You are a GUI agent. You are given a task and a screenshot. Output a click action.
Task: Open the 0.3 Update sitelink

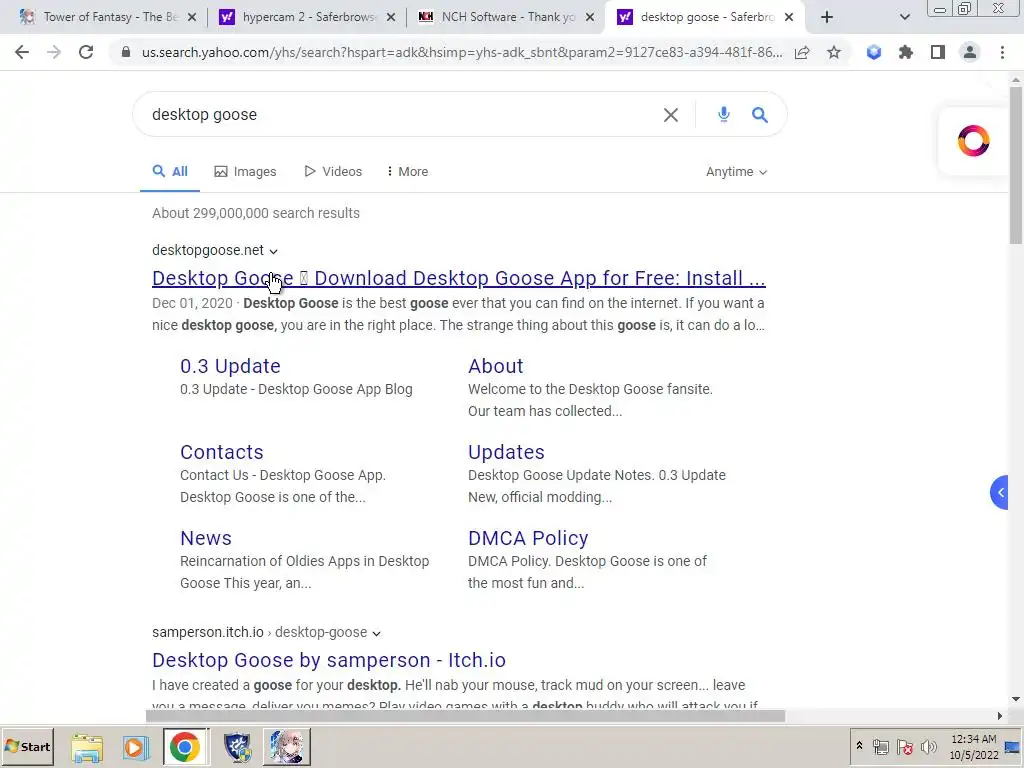230,366
